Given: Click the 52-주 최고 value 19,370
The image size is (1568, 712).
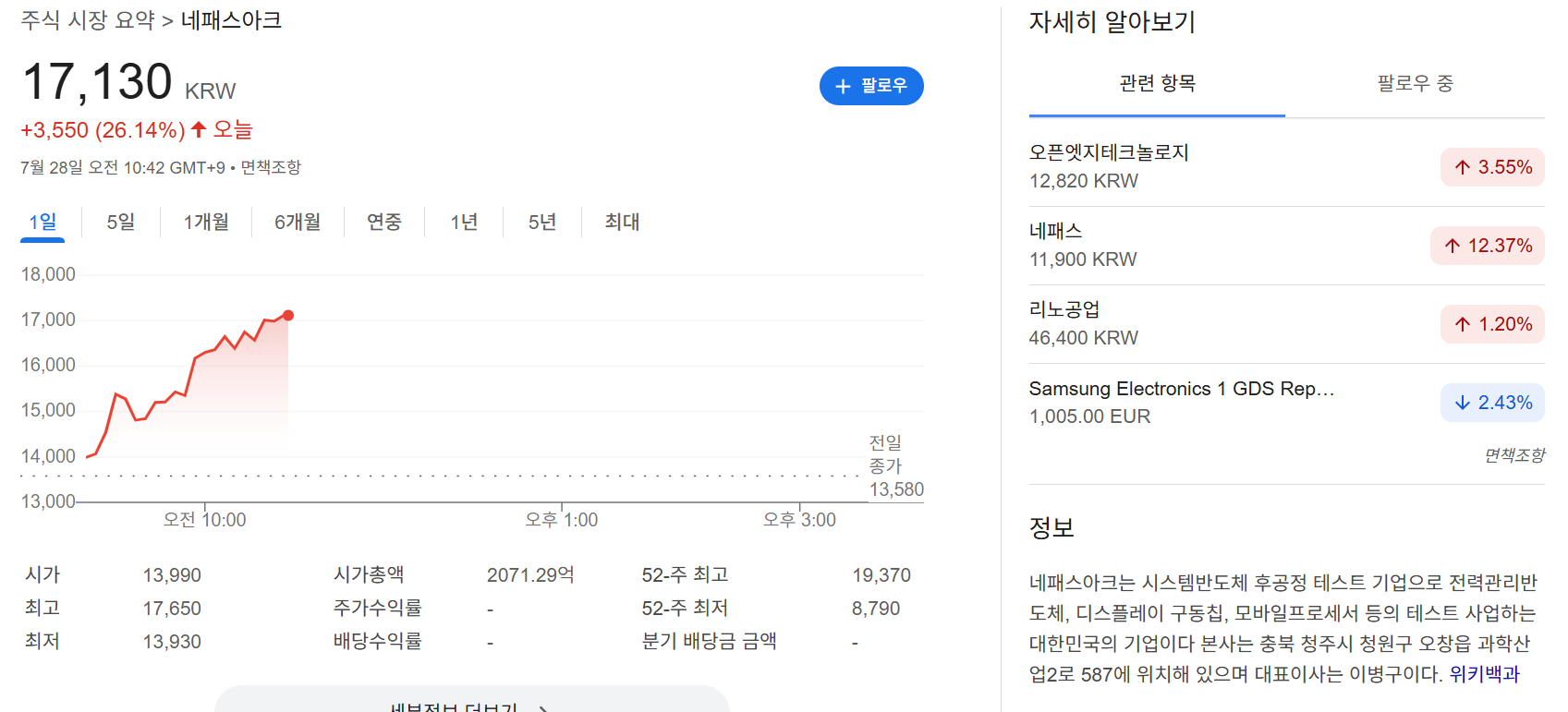Looking at the screenshot, I should pos(881,575).
